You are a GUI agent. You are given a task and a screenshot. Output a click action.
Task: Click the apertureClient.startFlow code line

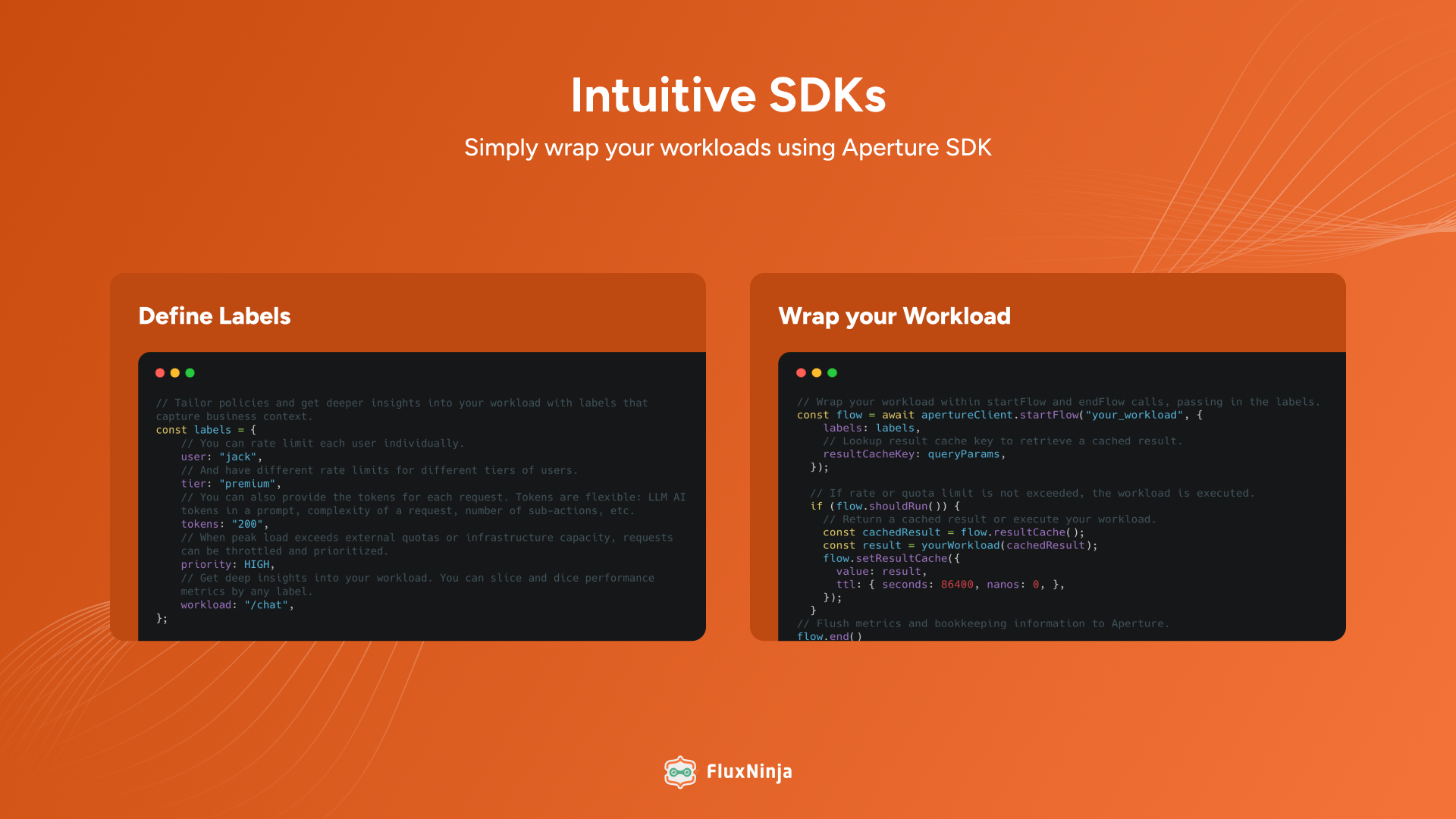[999, 415]
